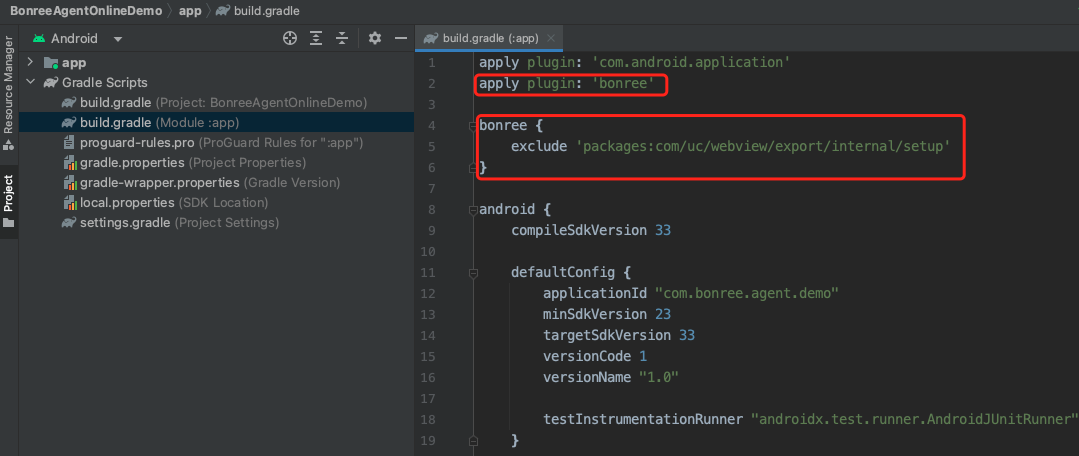Collapse the Gradle Scripts node

pos(31,82)
